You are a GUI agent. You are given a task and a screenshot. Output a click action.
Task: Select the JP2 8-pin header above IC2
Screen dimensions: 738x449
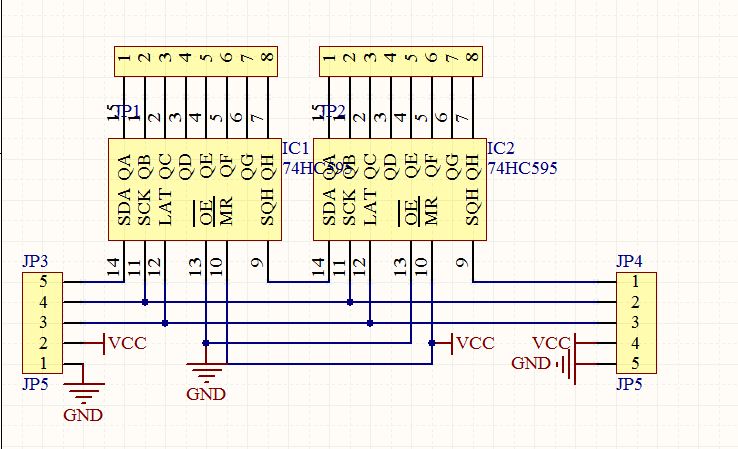coord(401,61)
